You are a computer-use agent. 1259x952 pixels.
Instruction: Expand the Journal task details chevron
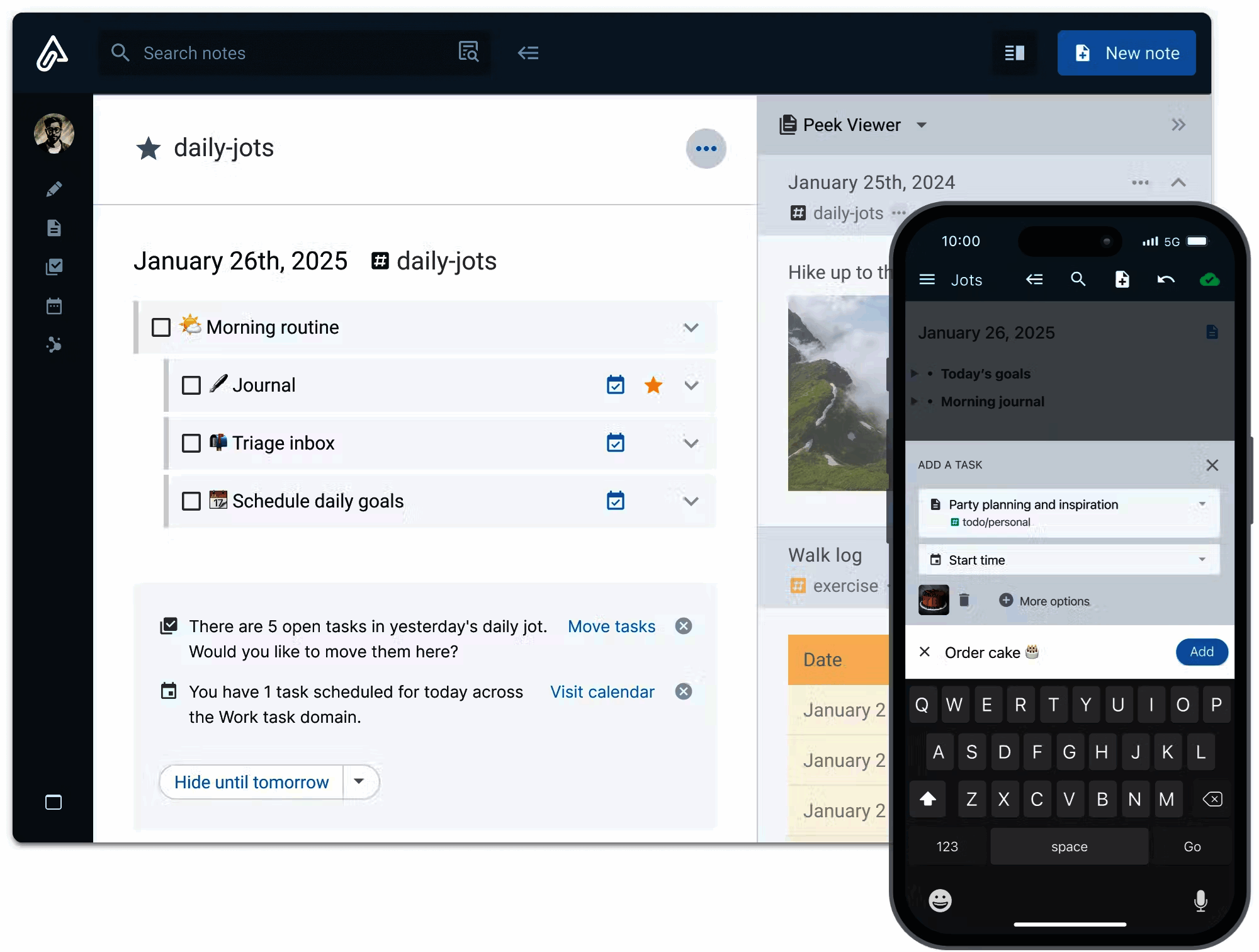pyautogui.click(x=691, y=385)
